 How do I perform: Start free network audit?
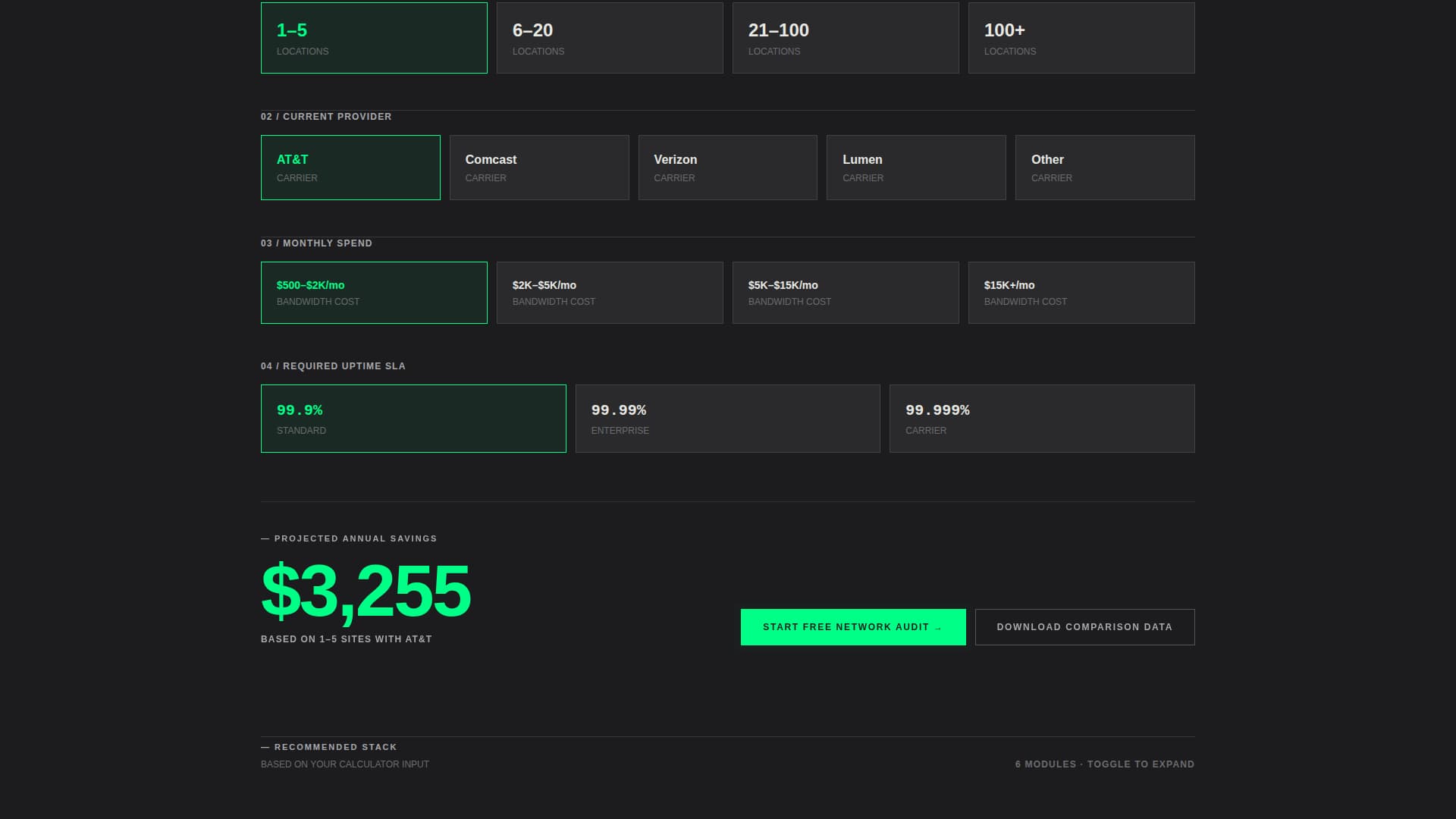click(853, 627)
